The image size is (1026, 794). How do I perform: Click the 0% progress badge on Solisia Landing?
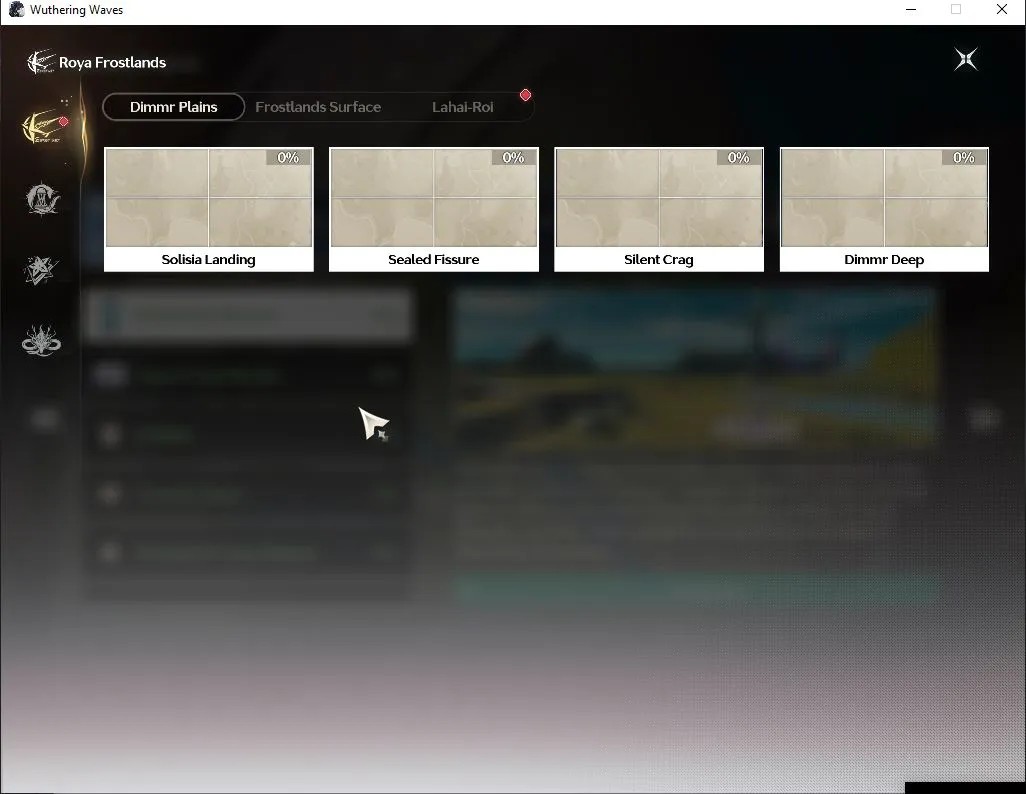tap(288, 157)
